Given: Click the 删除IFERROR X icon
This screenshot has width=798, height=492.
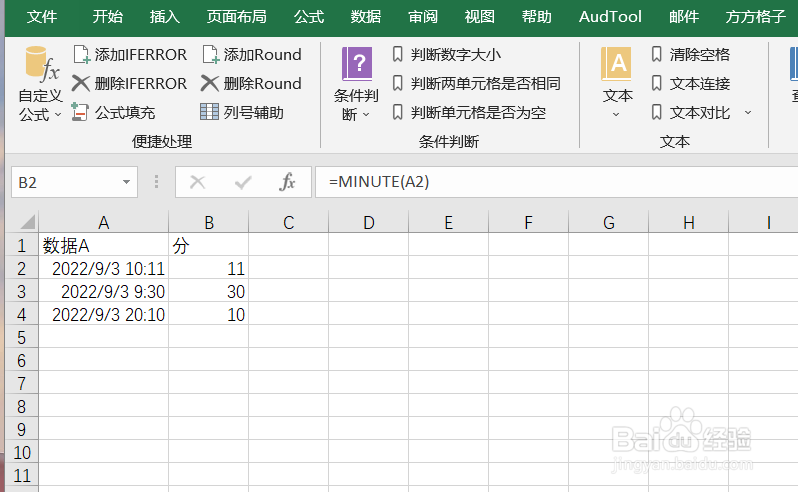Looking at the screenshot, I should point(81,83).
